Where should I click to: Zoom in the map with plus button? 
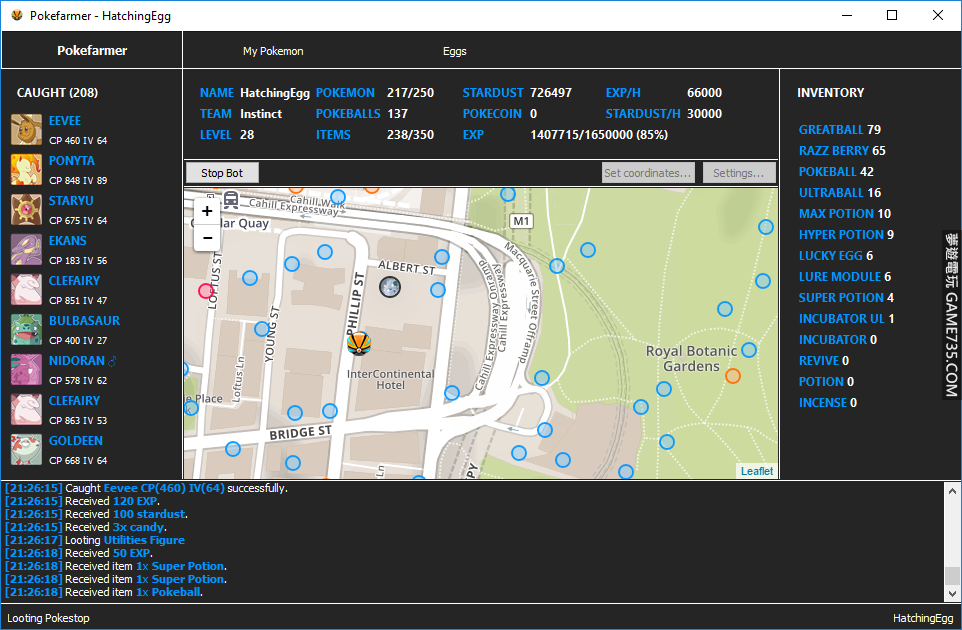tap(207, 211)
